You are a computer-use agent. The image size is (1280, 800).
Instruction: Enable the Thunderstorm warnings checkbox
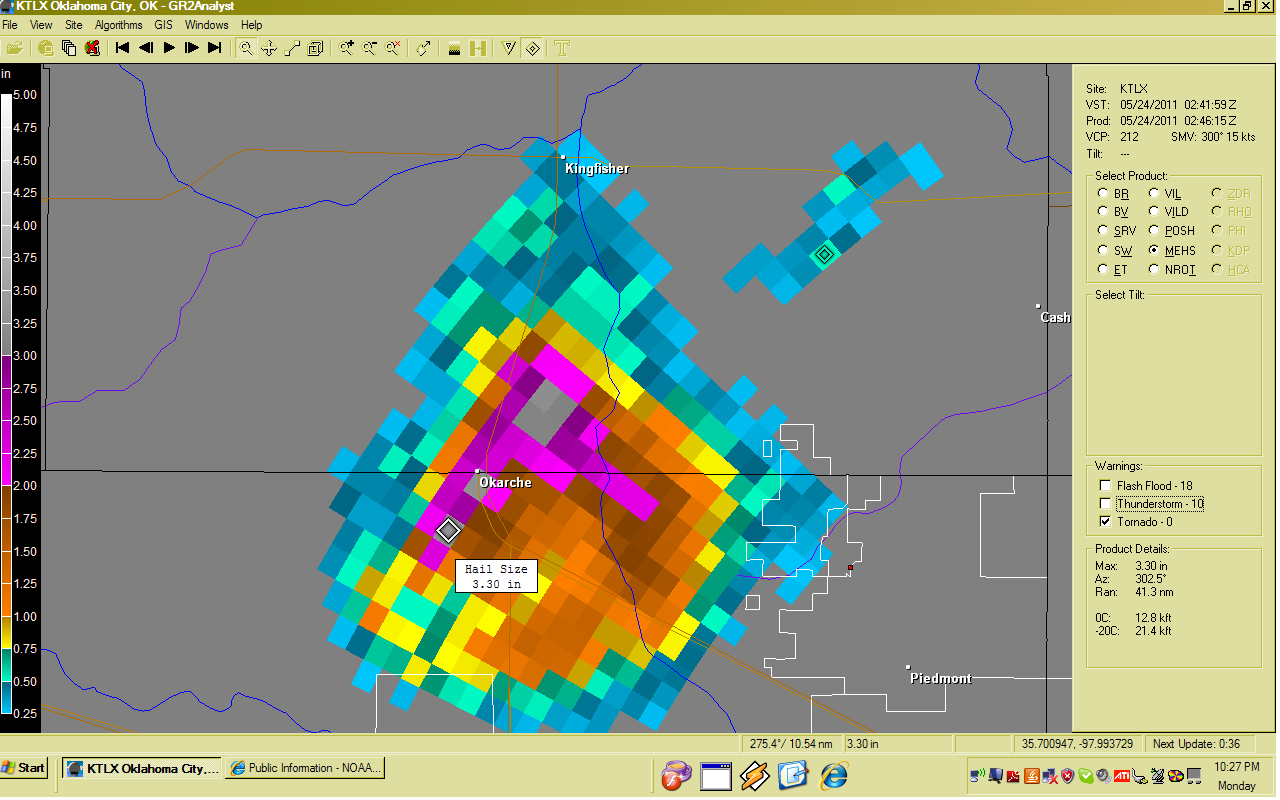(1105, 504)
